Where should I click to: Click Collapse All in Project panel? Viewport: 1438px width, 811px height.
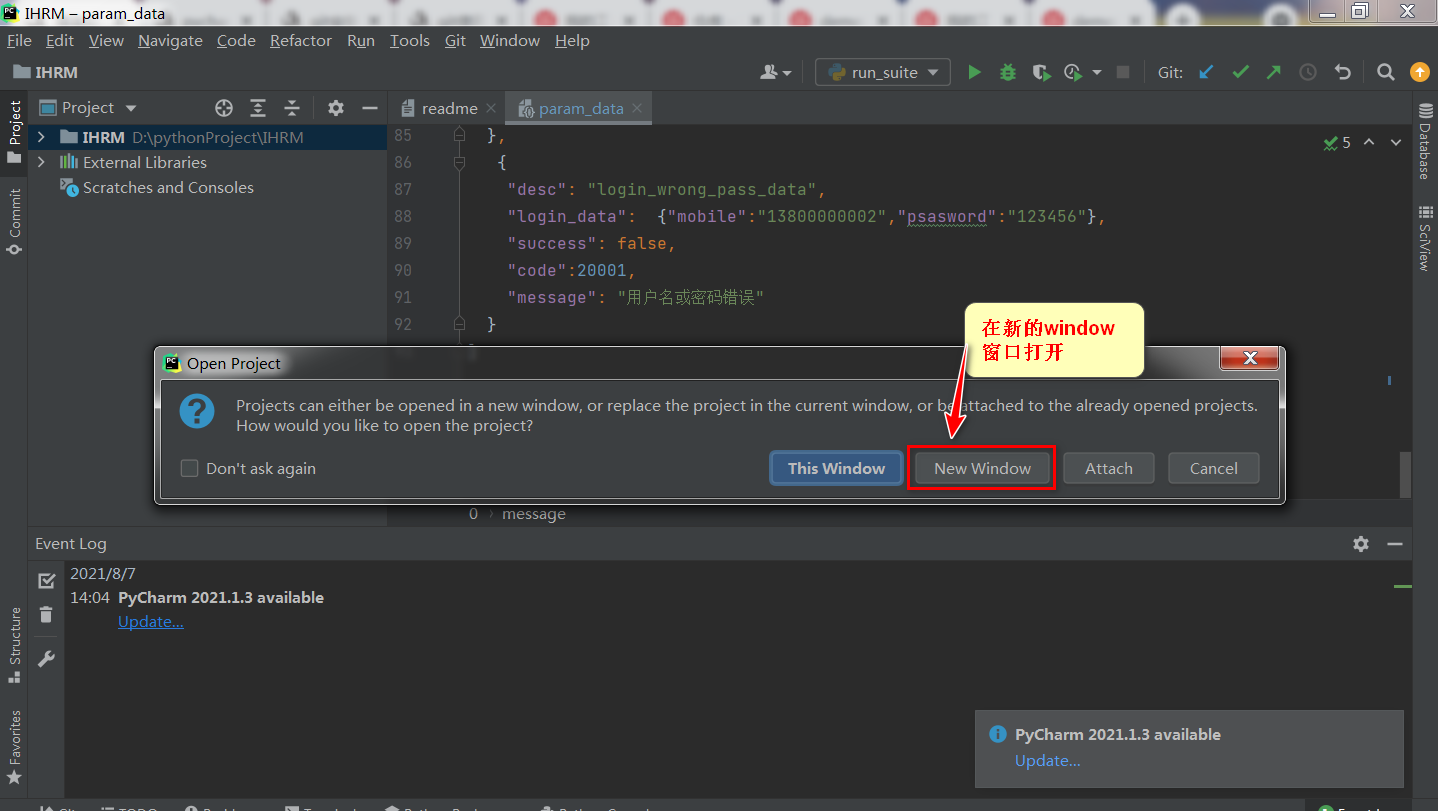click(x=292, y=108)
